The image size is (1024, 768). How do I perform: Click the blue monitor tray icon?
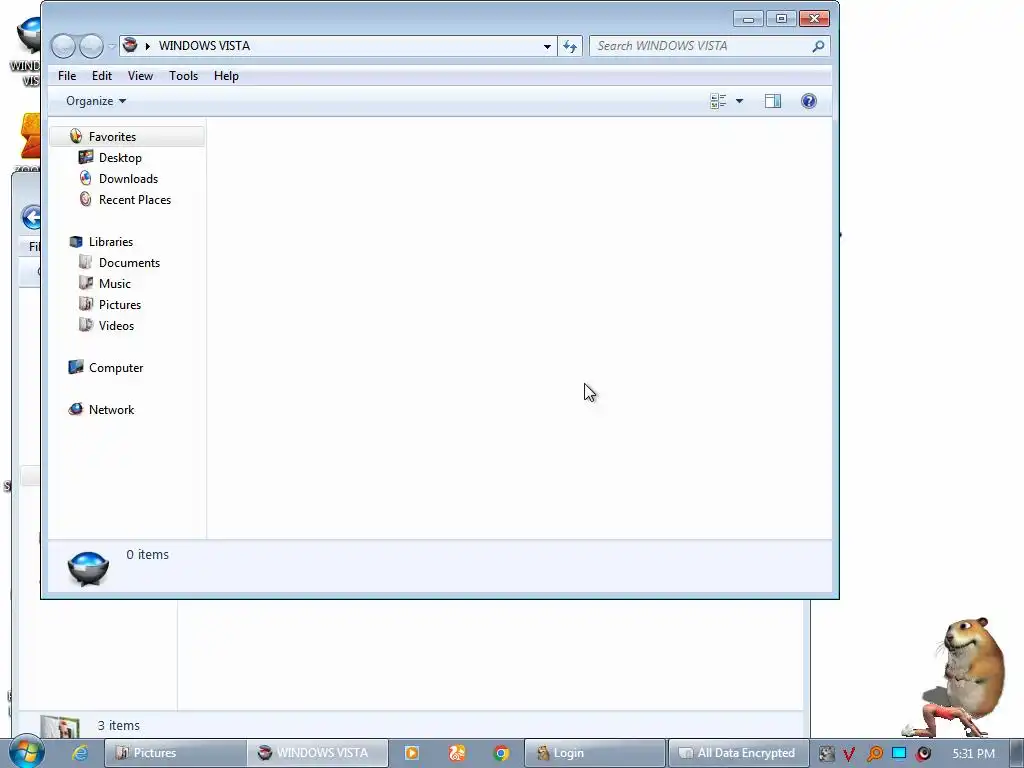(x=899, y=753)
